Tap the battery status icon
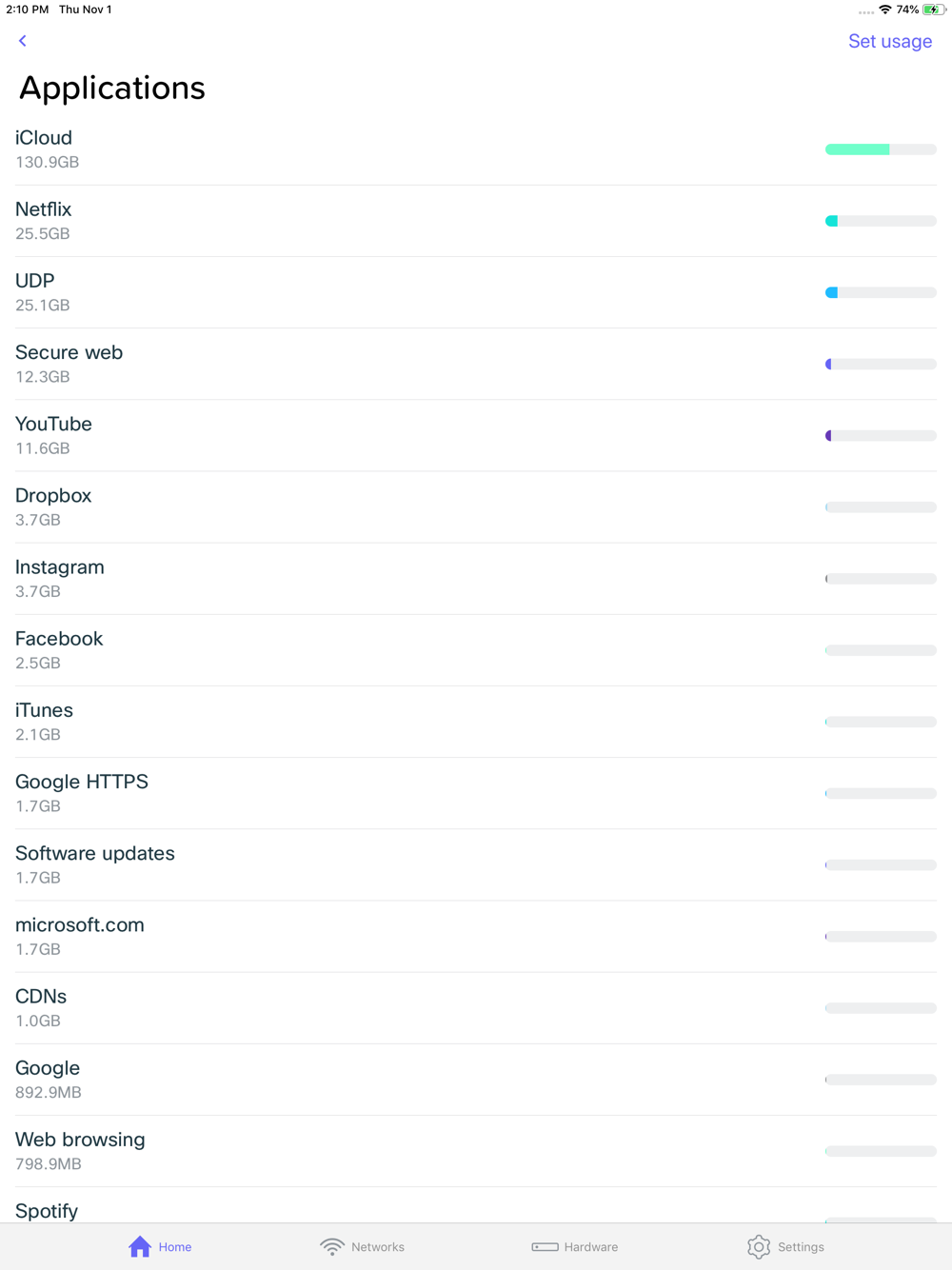Screen dimensions: 952x1270 coord(934,10)
